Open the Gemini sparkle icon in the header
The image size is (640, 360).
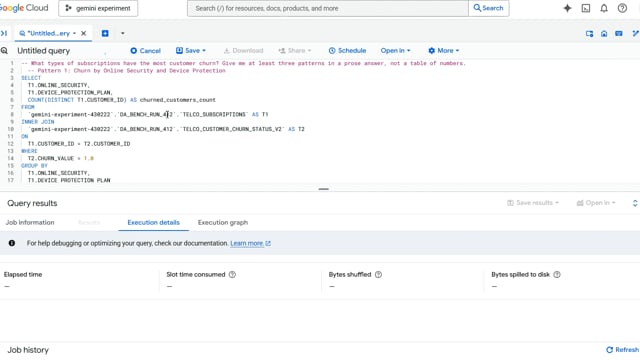click(567, 8)
